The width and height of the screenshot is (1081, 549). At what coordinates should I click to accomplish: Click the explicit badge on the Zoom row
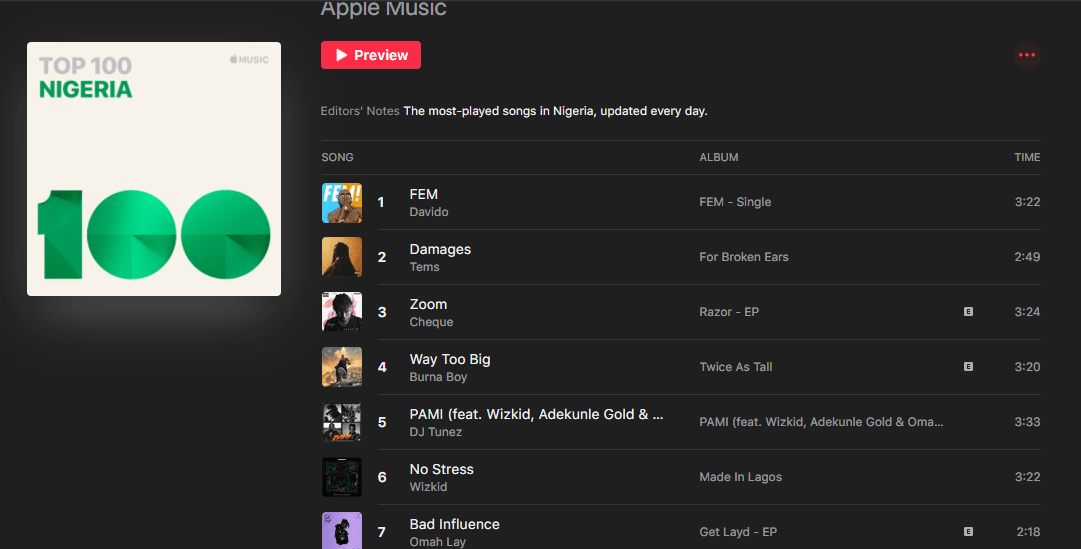[x=968, y=312]
